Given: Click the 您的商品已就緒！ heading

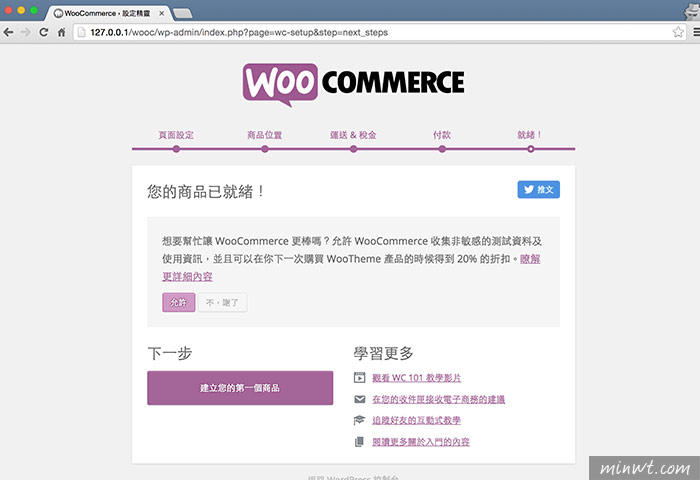Looking at the screenshot, I should [x=206, y=192].
